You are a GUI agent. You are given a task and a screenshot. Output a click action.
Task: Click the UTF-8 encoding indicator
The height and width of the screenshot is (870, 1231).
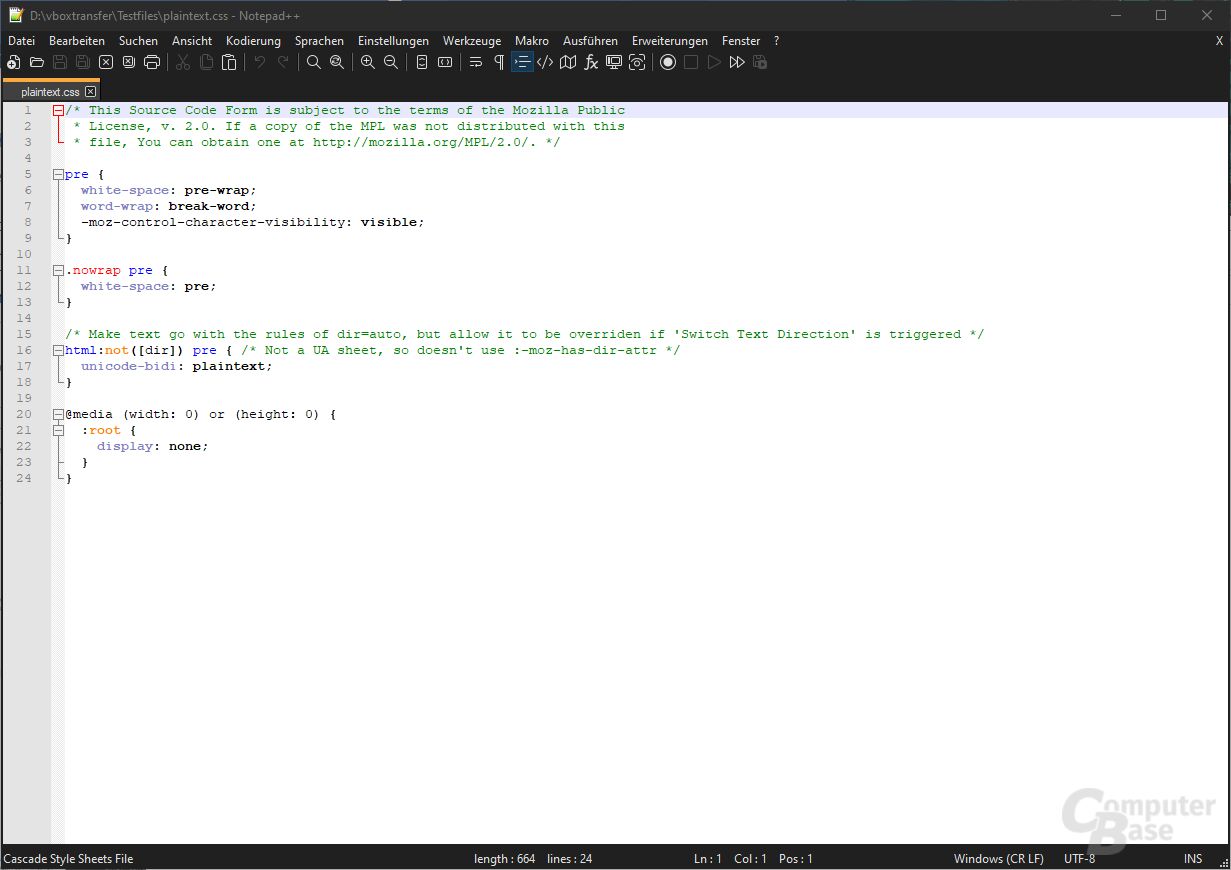1079,858
